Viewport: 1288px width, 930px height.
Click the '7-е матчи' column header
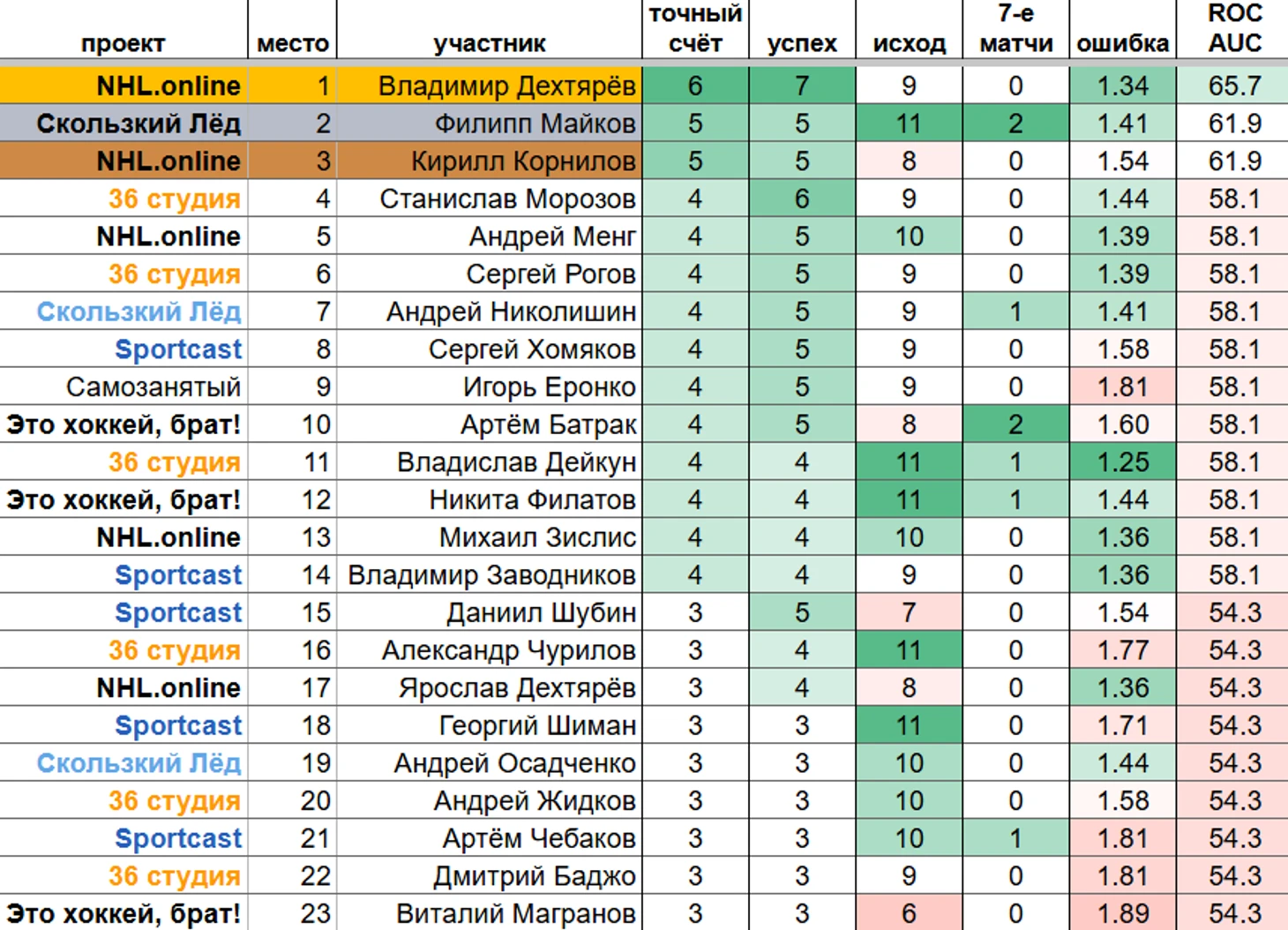point(1015,28)
